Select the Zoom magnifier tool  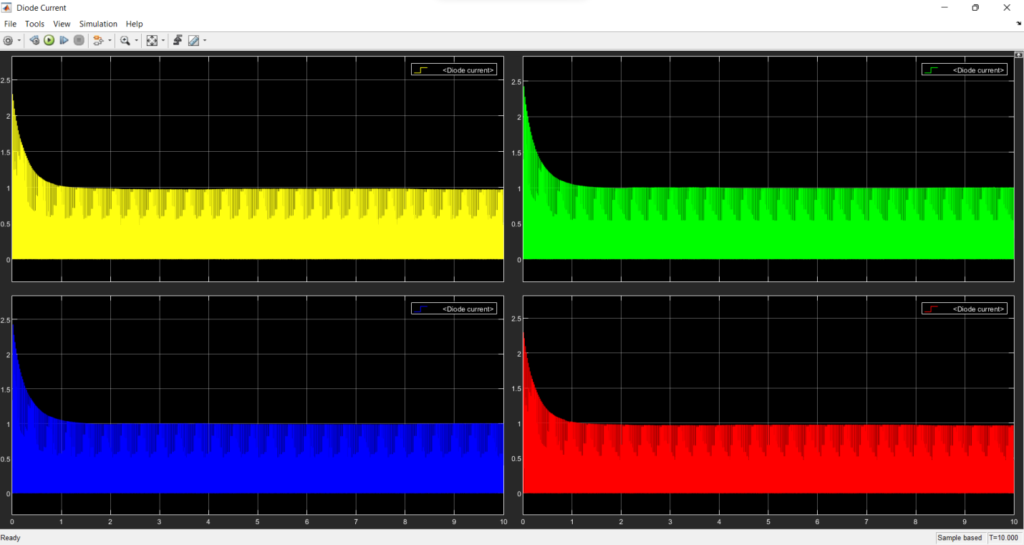(x=125, y=40)
